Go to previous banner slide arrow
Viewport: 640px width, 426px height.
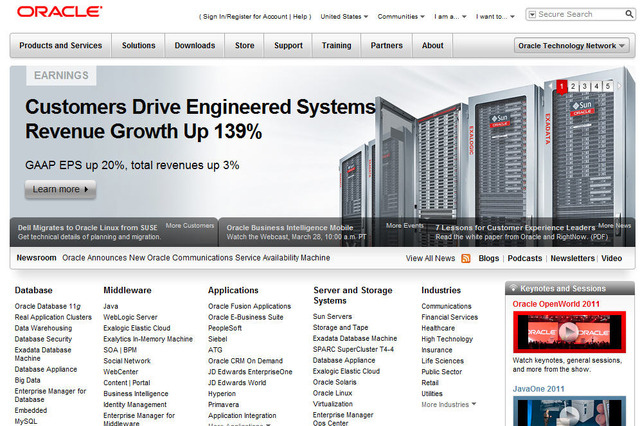tap(551, 86)
